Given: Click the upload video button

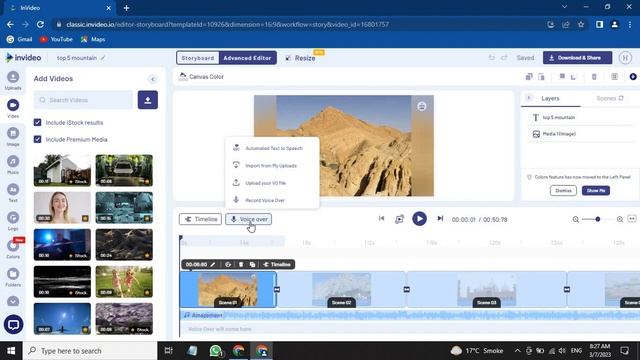Looking at the screenshot, I should click(x=148, y=100).
